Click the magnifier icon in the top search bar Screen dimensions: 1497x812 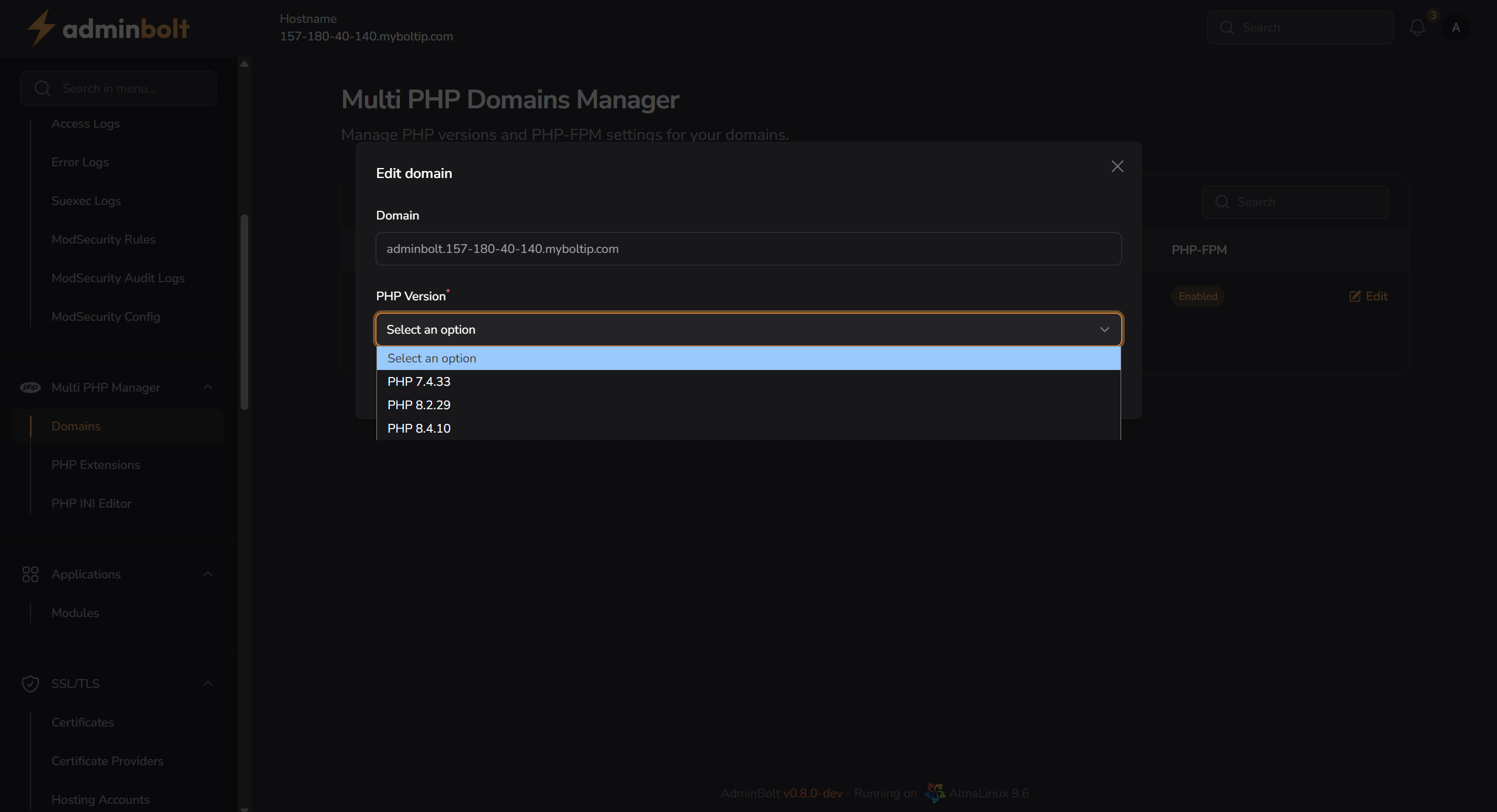point(1228,27)
